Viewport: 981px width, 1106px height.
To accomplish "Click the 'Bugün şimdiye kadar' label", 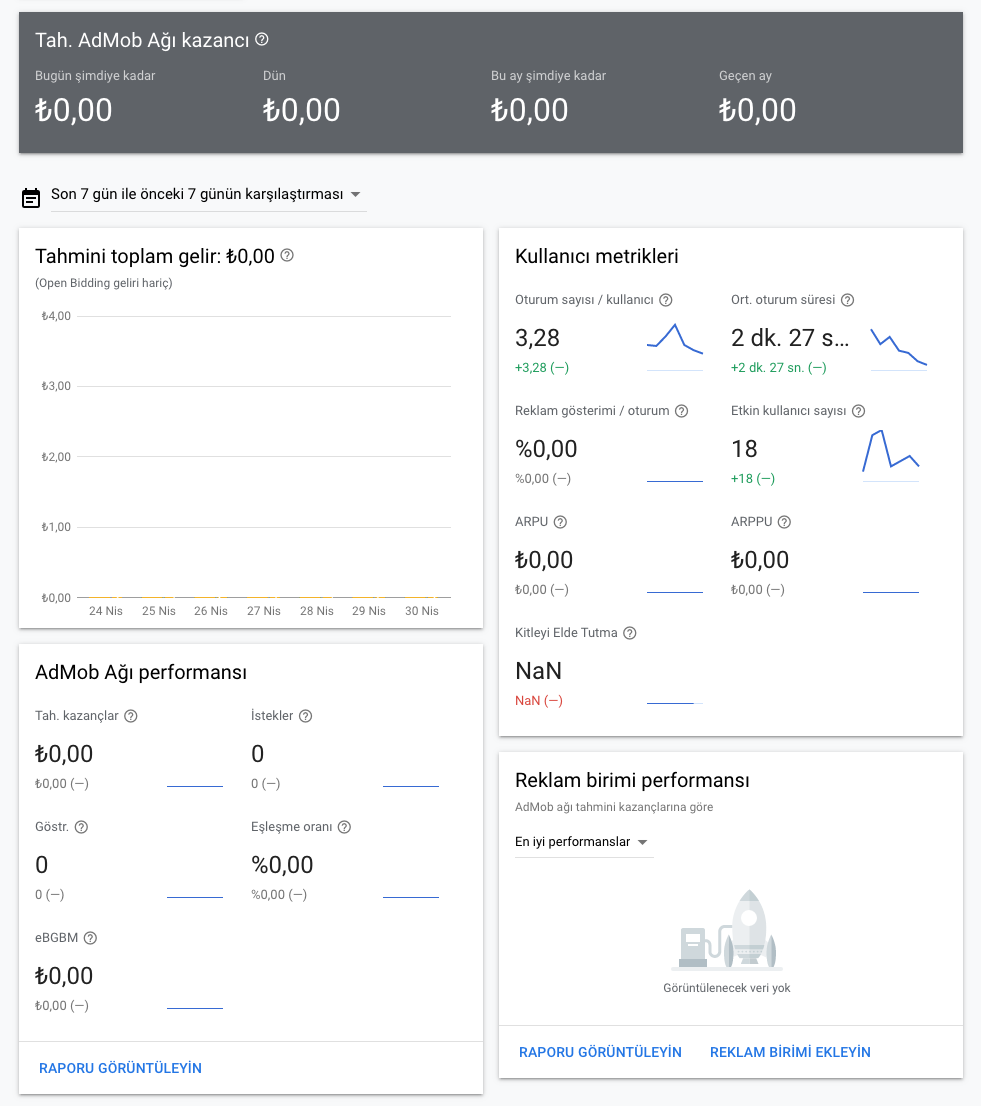I will (x=95, y=75).
